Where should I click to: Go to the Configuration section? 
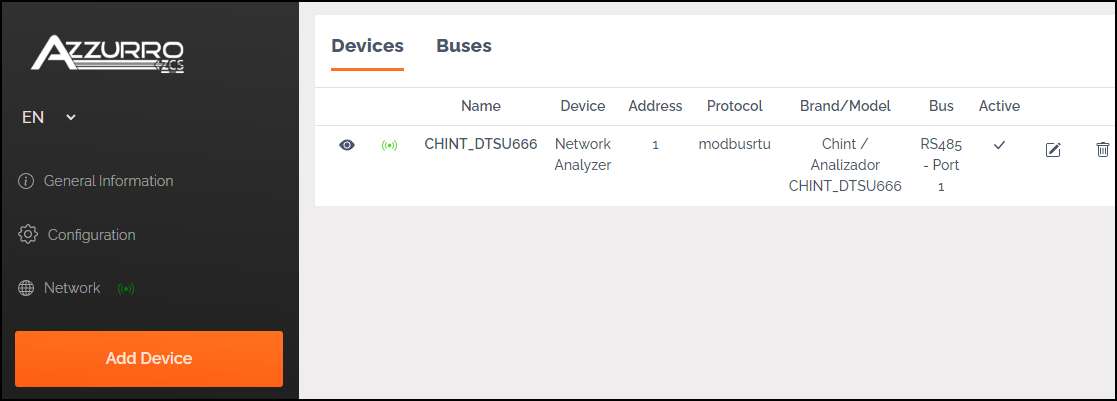[91, 234]
